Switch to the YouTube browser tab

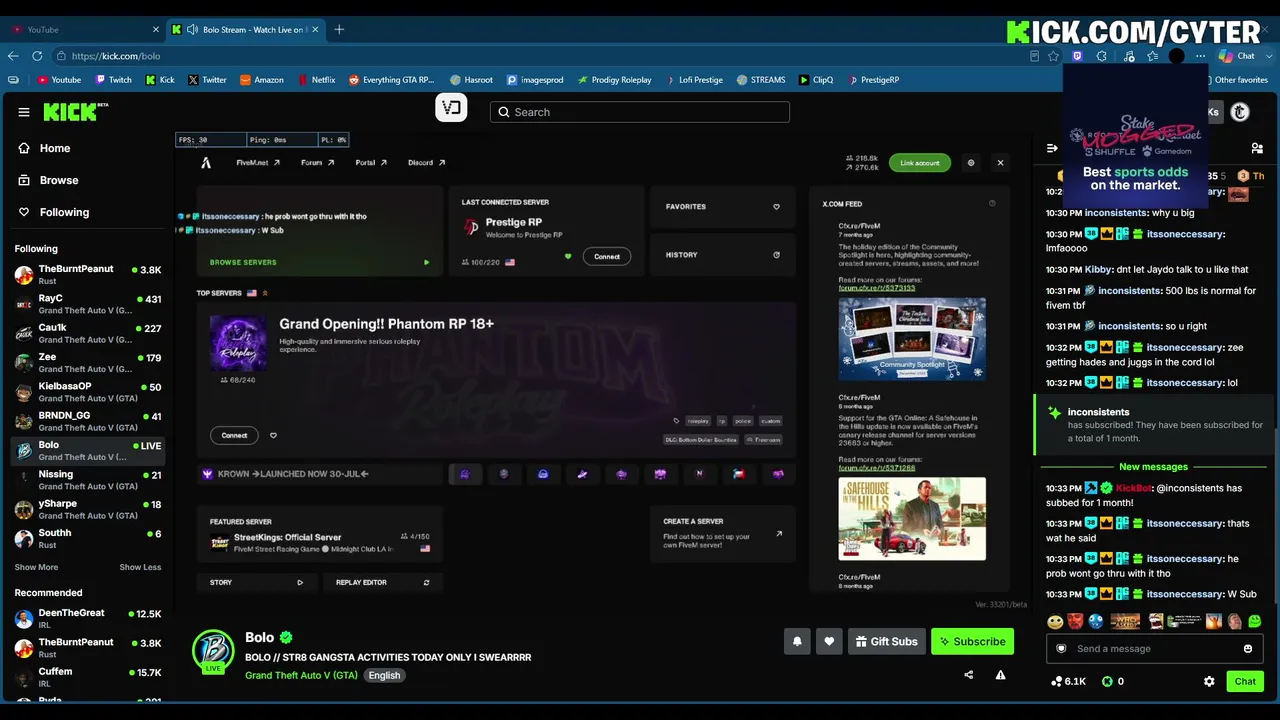(85, 29)
